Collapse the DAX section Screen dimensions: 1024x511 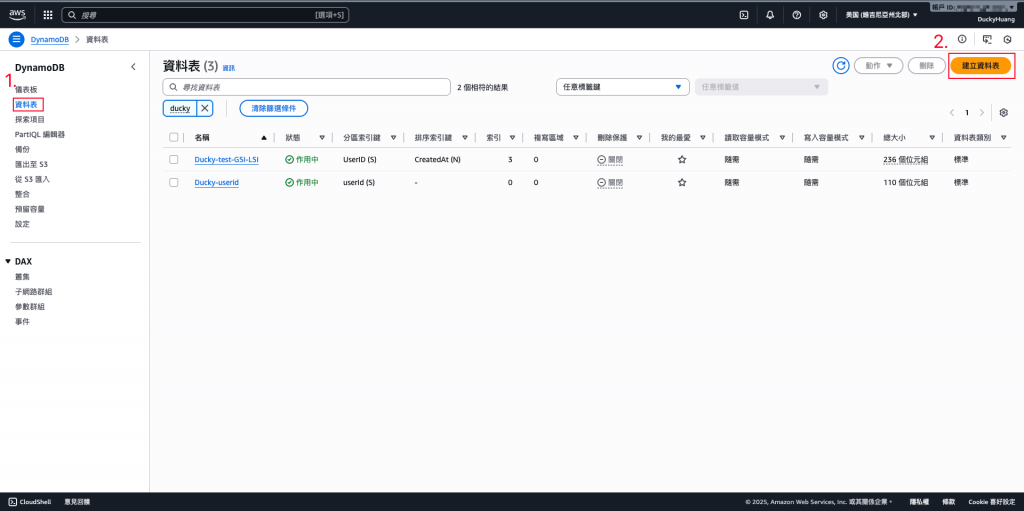coord(8,261)
